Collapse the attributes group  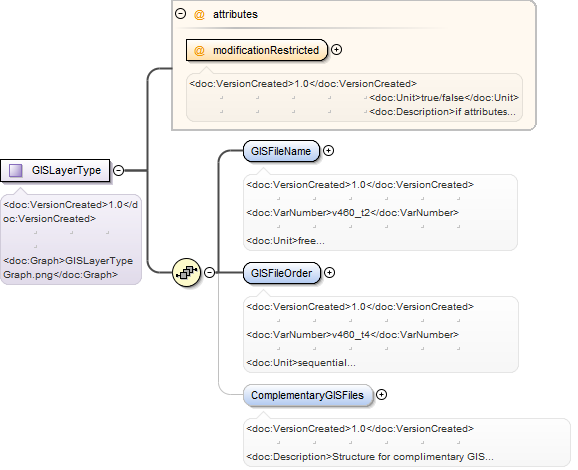pyautogui.click(x=180, y=14)
